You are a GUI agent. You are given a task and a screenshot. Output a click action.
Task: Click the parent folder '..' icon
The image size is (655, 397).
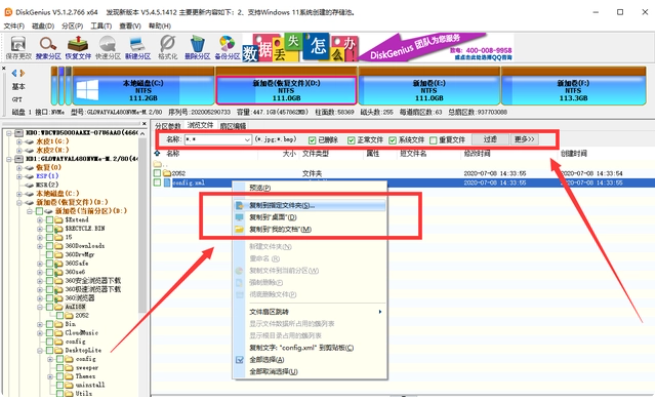(157, 164)
